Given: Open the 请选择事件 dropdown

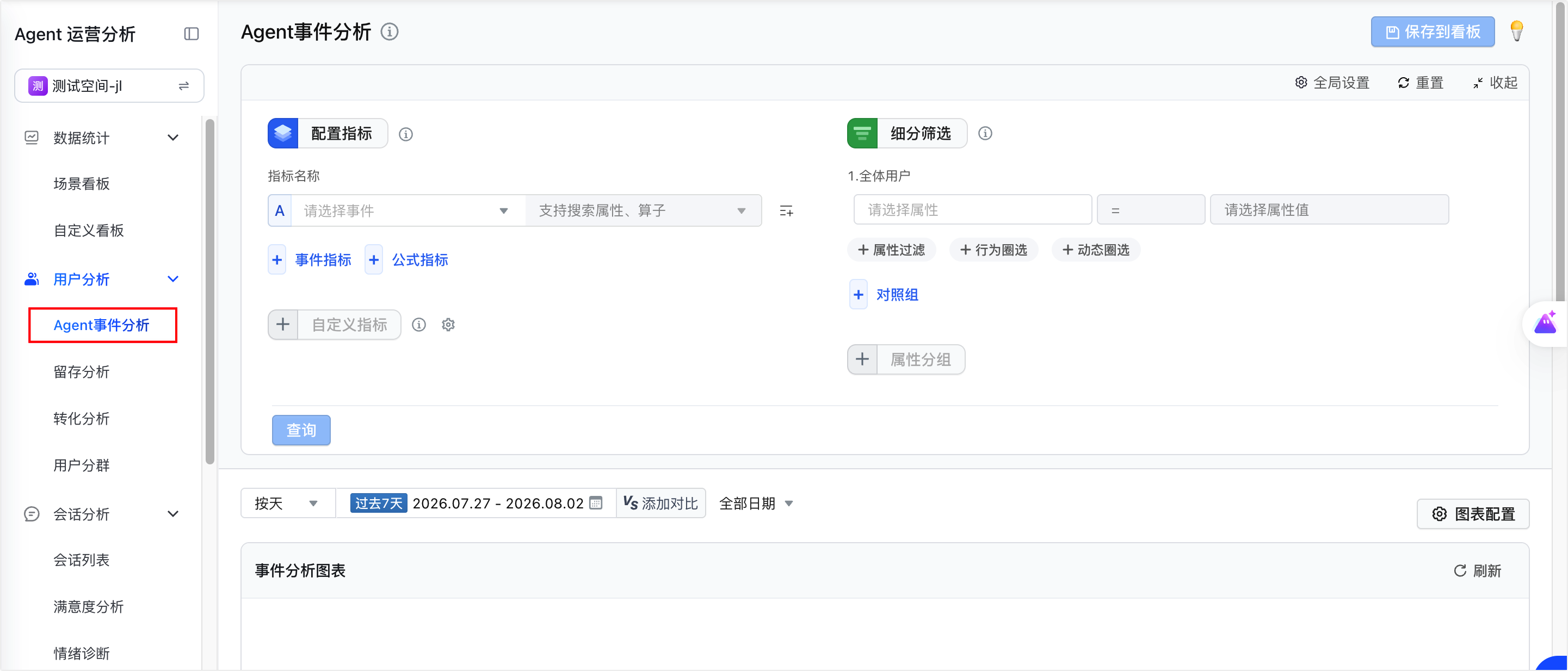Looking at the screenshot, I should pyautogui.click(x=408, y=211).
